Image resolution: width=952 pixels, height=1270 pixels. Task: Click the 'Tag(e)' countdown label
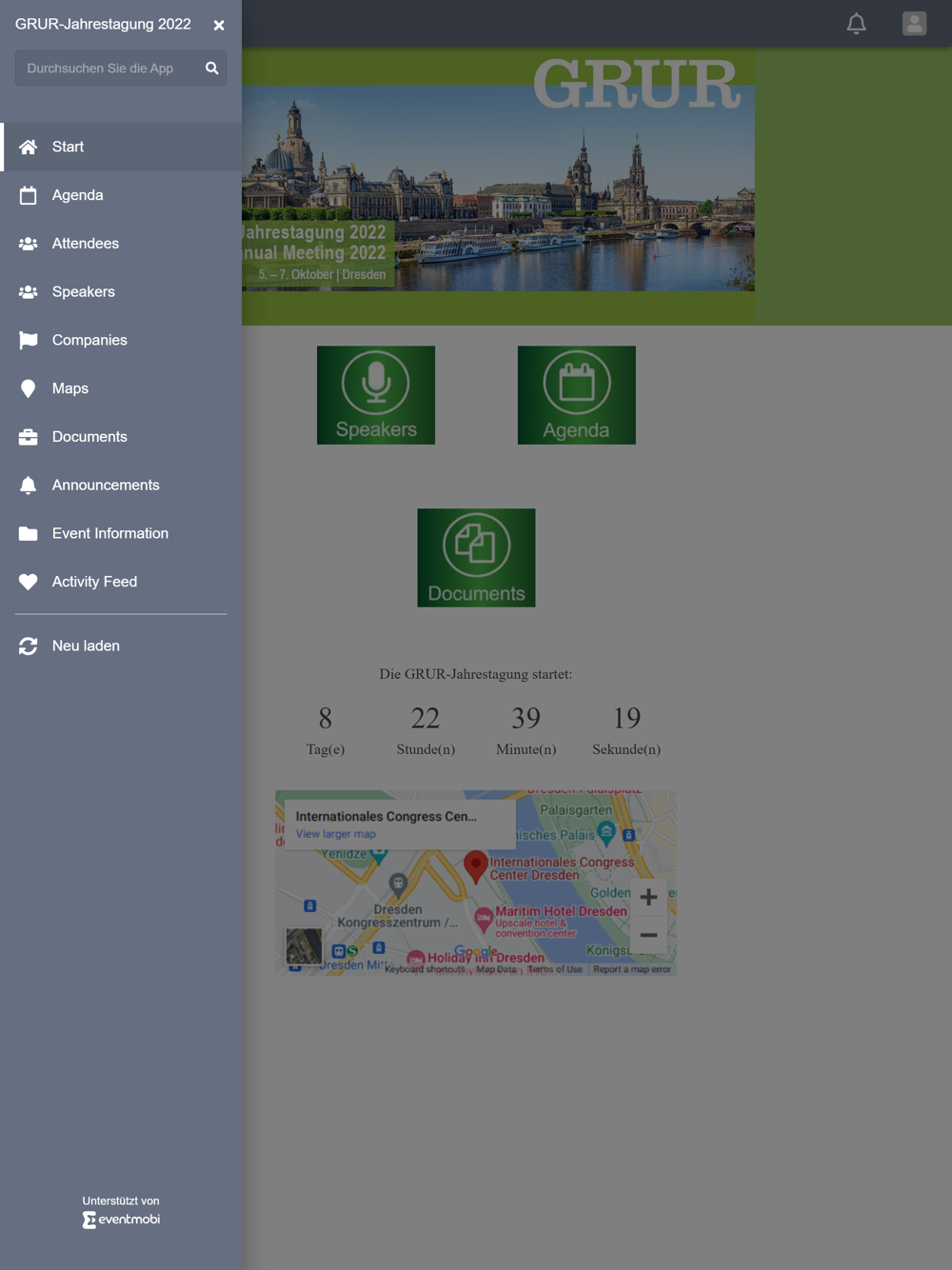point(326,749)
